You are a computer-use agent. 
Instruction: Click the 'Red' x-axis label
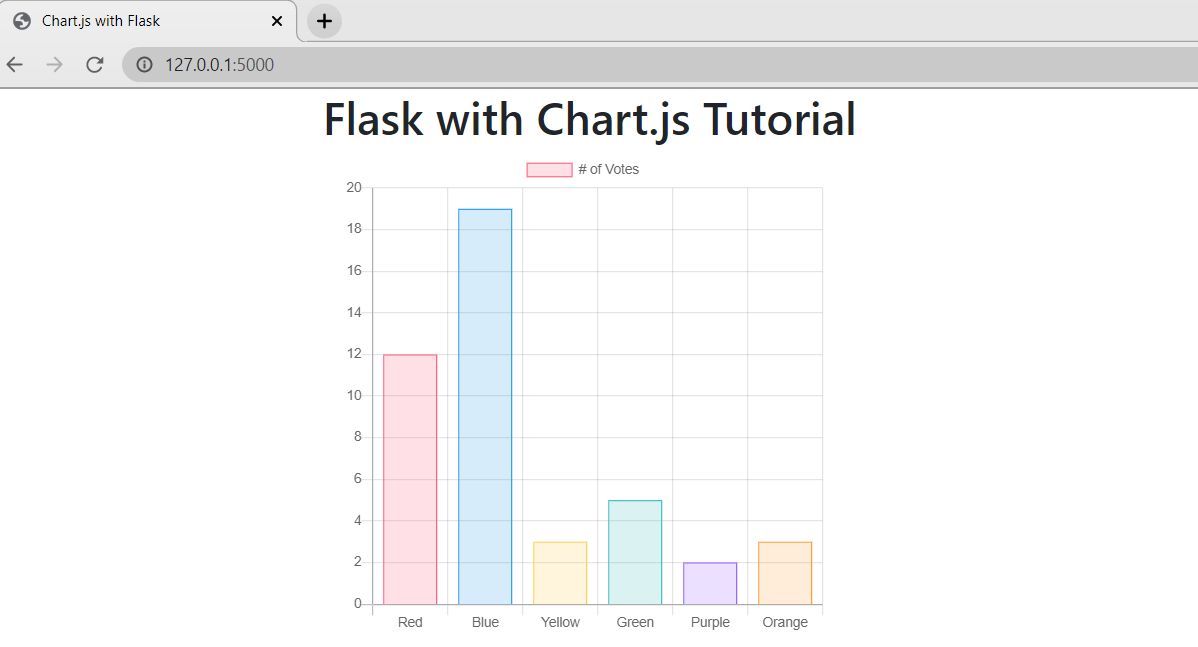click(x=410, y=623)
